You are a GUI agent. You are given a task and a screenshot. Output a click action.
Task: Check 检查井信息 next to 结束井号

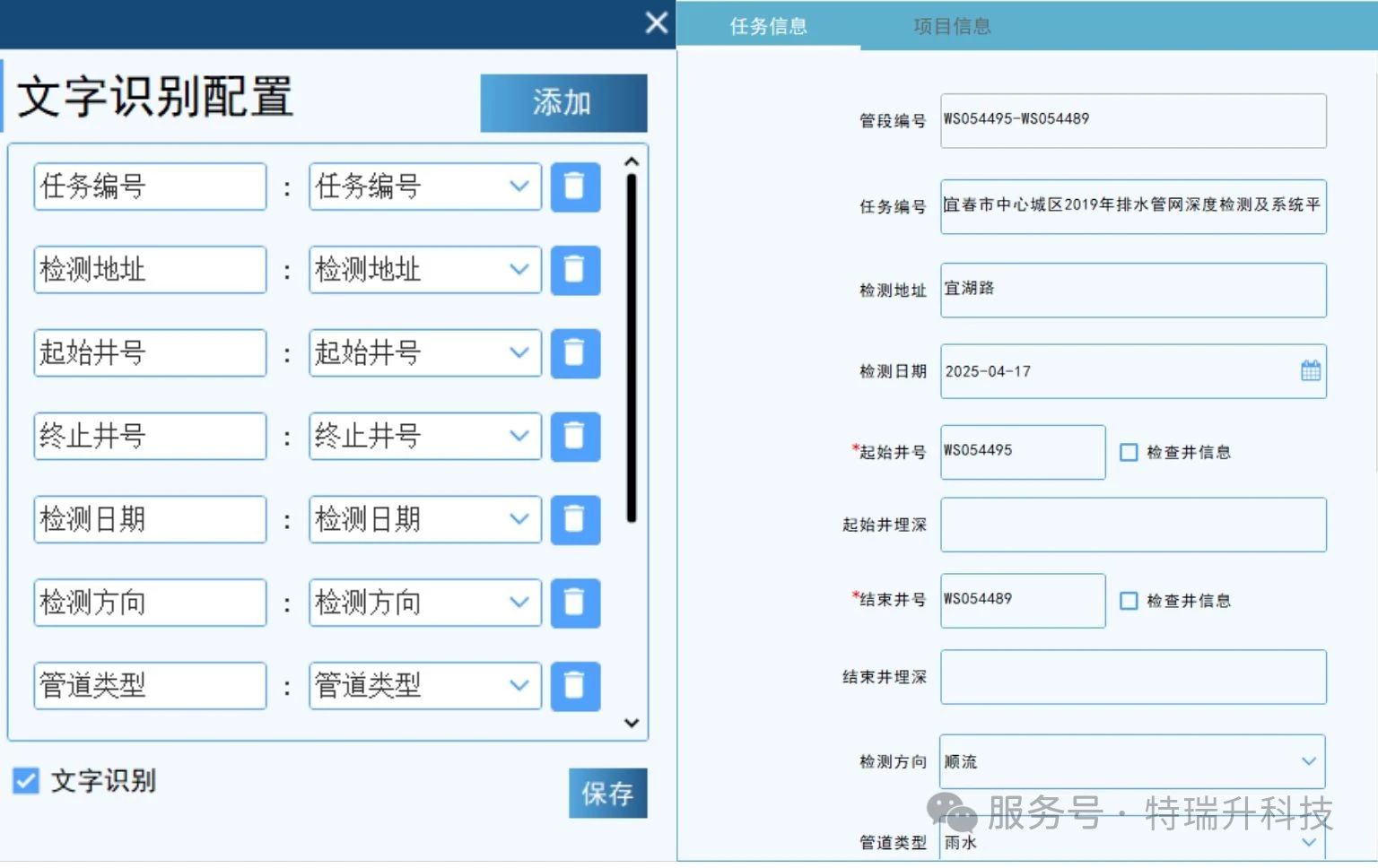pos(1129,601)
